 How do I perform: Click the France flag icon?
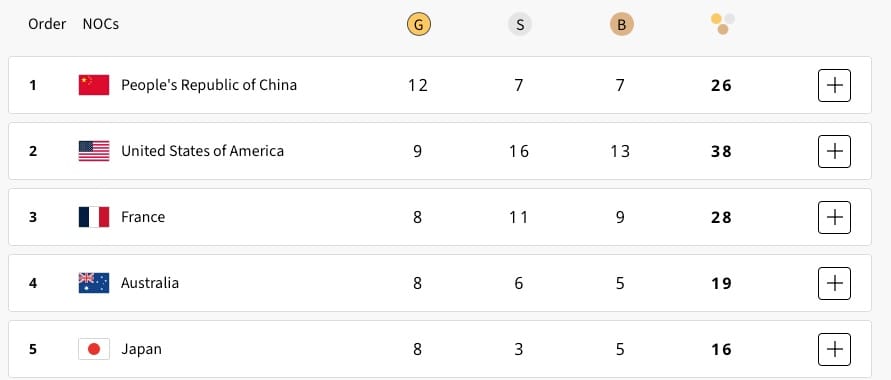click(x=94, y=217)
